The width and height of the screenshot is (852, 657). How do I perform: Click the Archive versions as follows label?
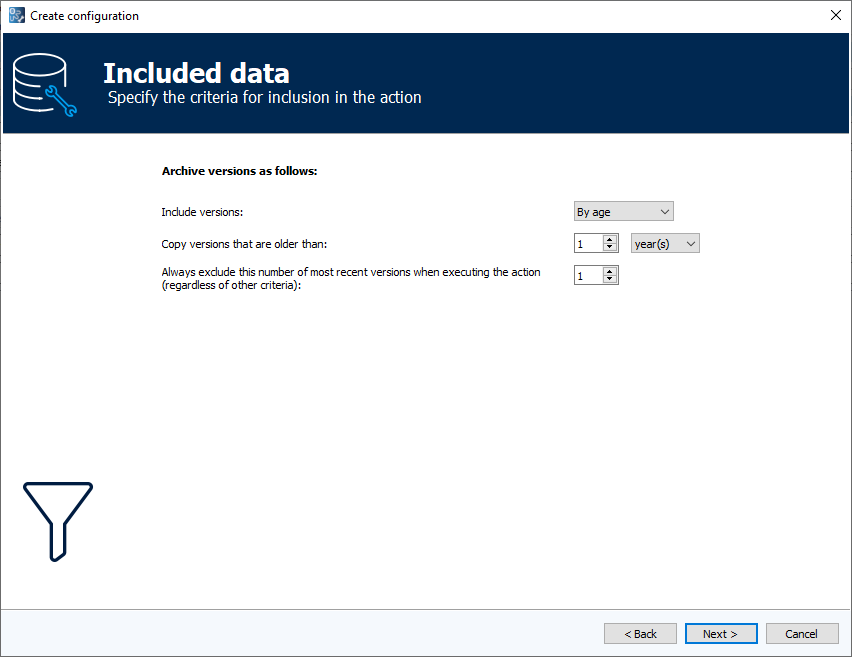click(240, 170)
